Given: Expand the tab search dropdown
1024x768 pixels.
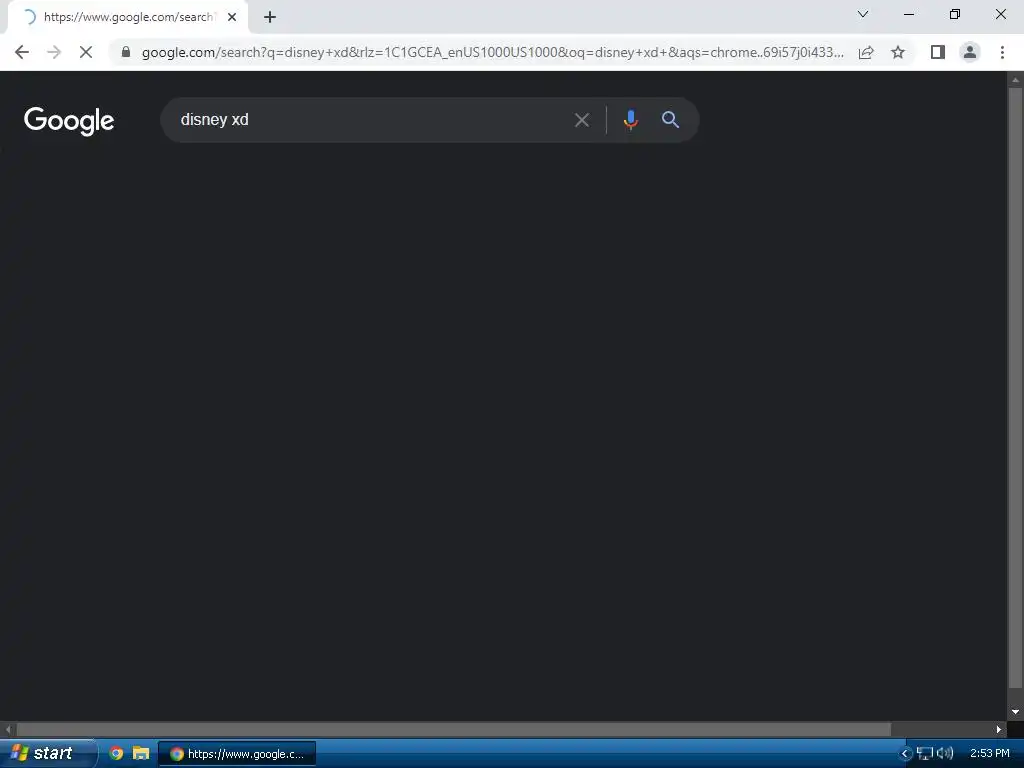Looking at the screenshot, I should [863, 14].
